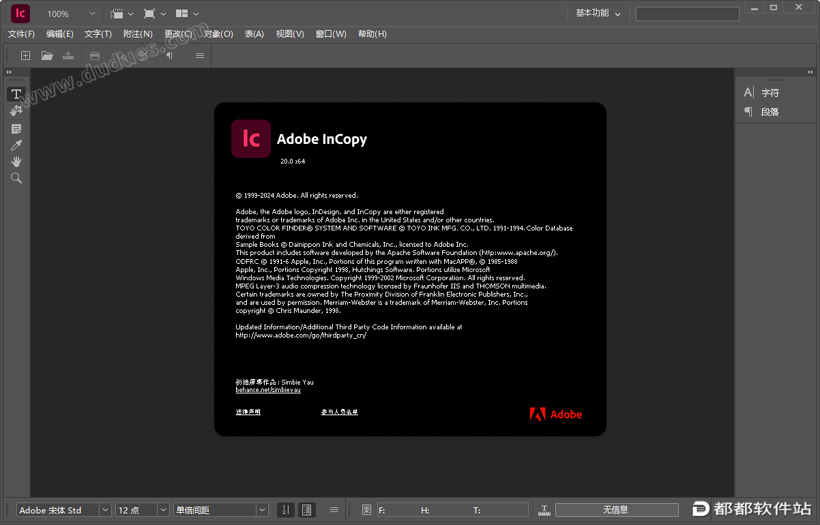The height and width of the screenshot is (525, 820).
Task: Expand the left tools panel arrows
Action: 9,72
